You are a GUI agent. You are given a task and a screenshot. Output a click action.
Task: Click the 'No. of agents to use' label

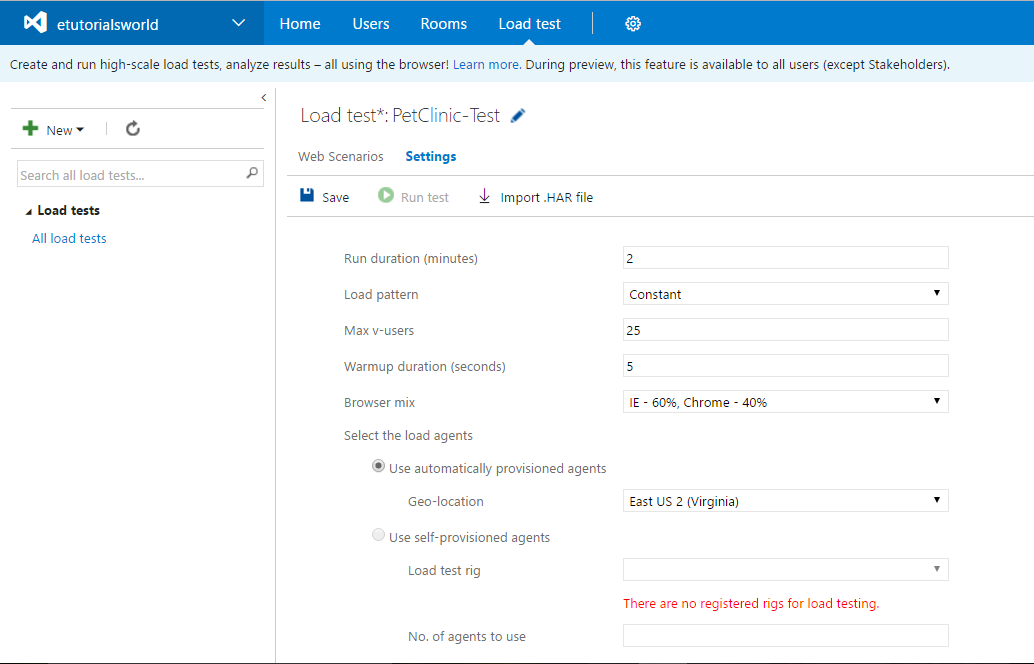467,636
